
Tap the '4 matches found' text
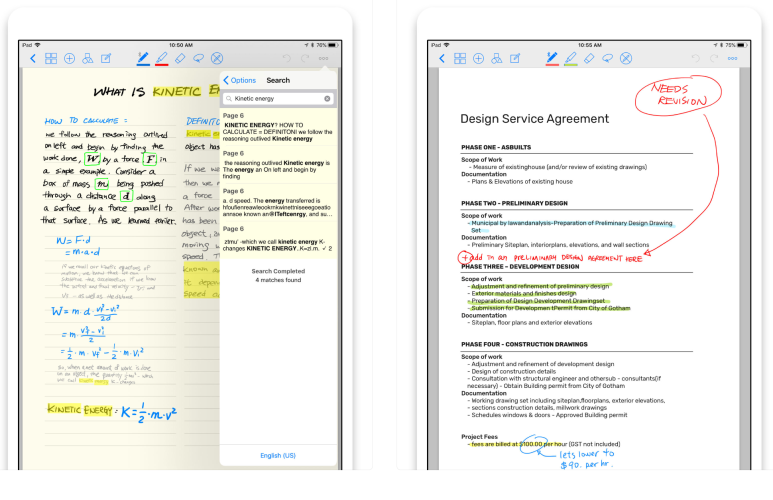coord(278,280)
